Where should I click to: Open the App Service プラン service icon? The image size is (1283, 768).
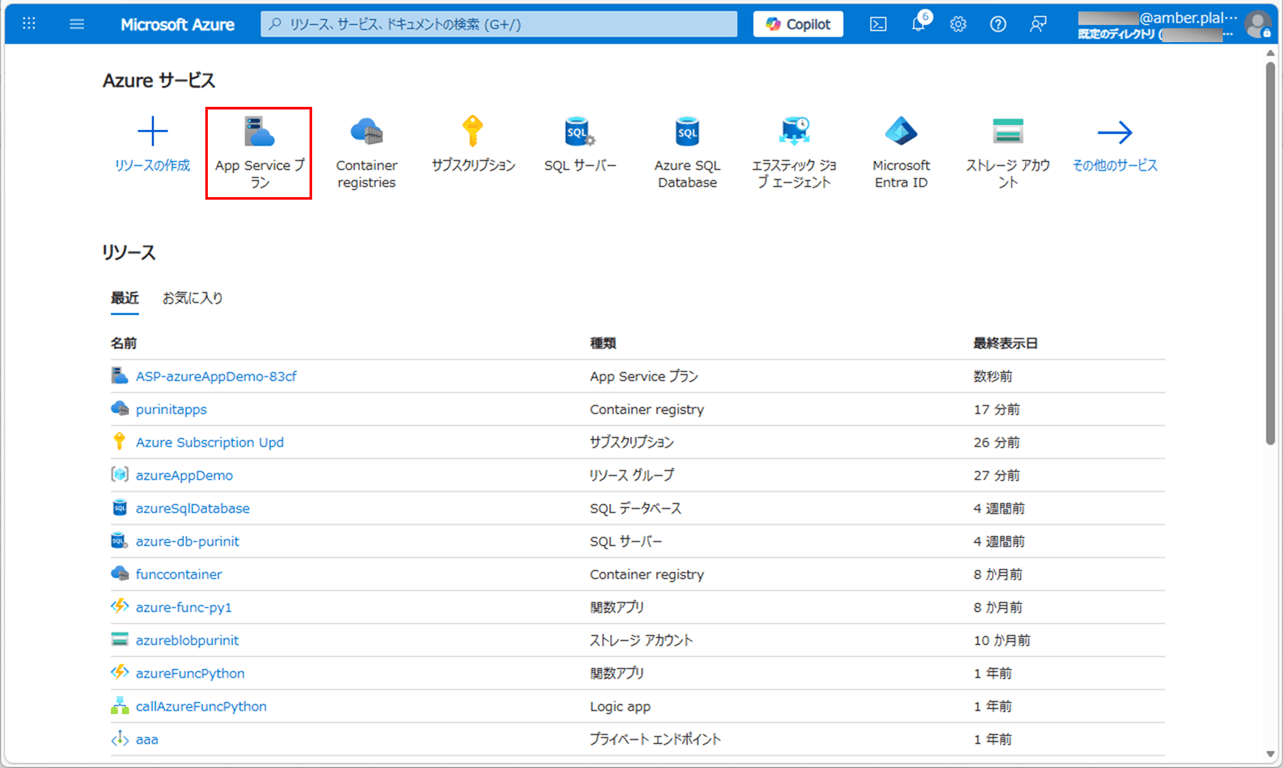click(259, 133)
